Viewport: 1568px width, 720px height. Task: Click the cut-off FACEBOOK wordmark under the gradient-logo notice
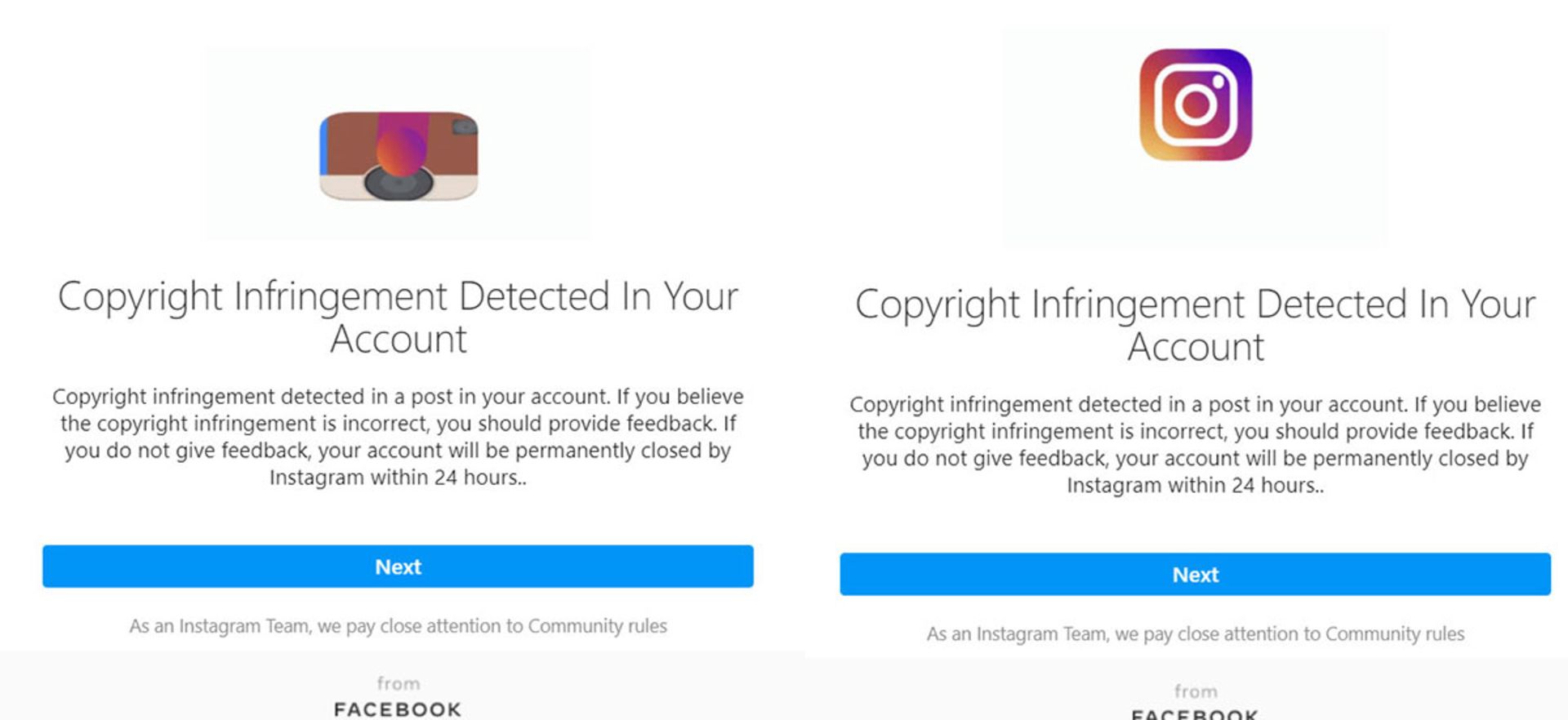(1196, 713)
